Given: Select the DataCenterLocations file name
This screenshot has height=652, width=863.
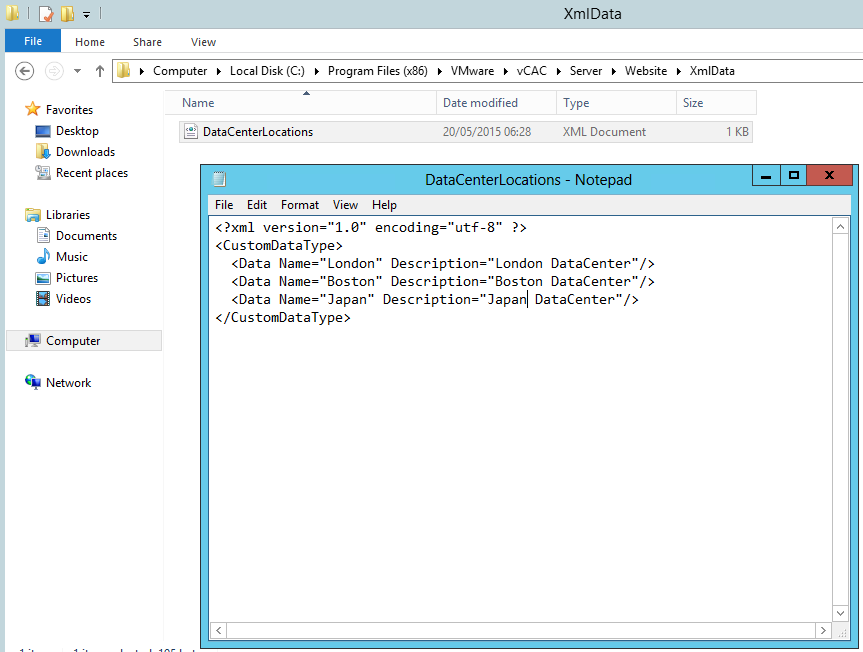Looking at the screenshot, I should point(258,132).
